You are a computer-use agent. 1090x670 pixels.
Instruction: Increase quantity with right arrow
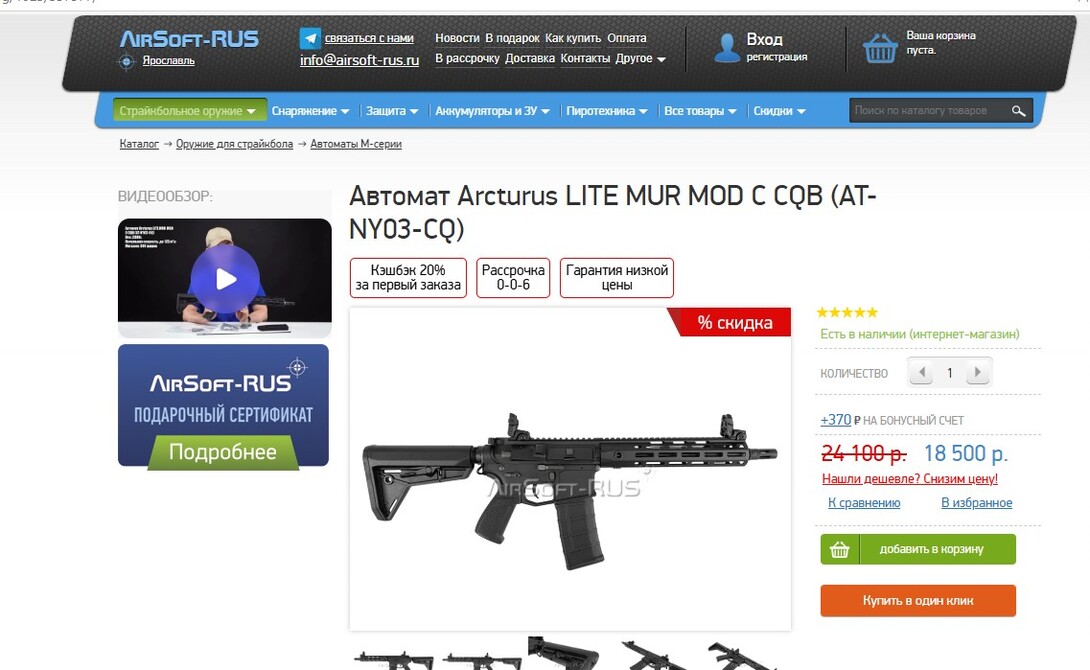point(977,373)
